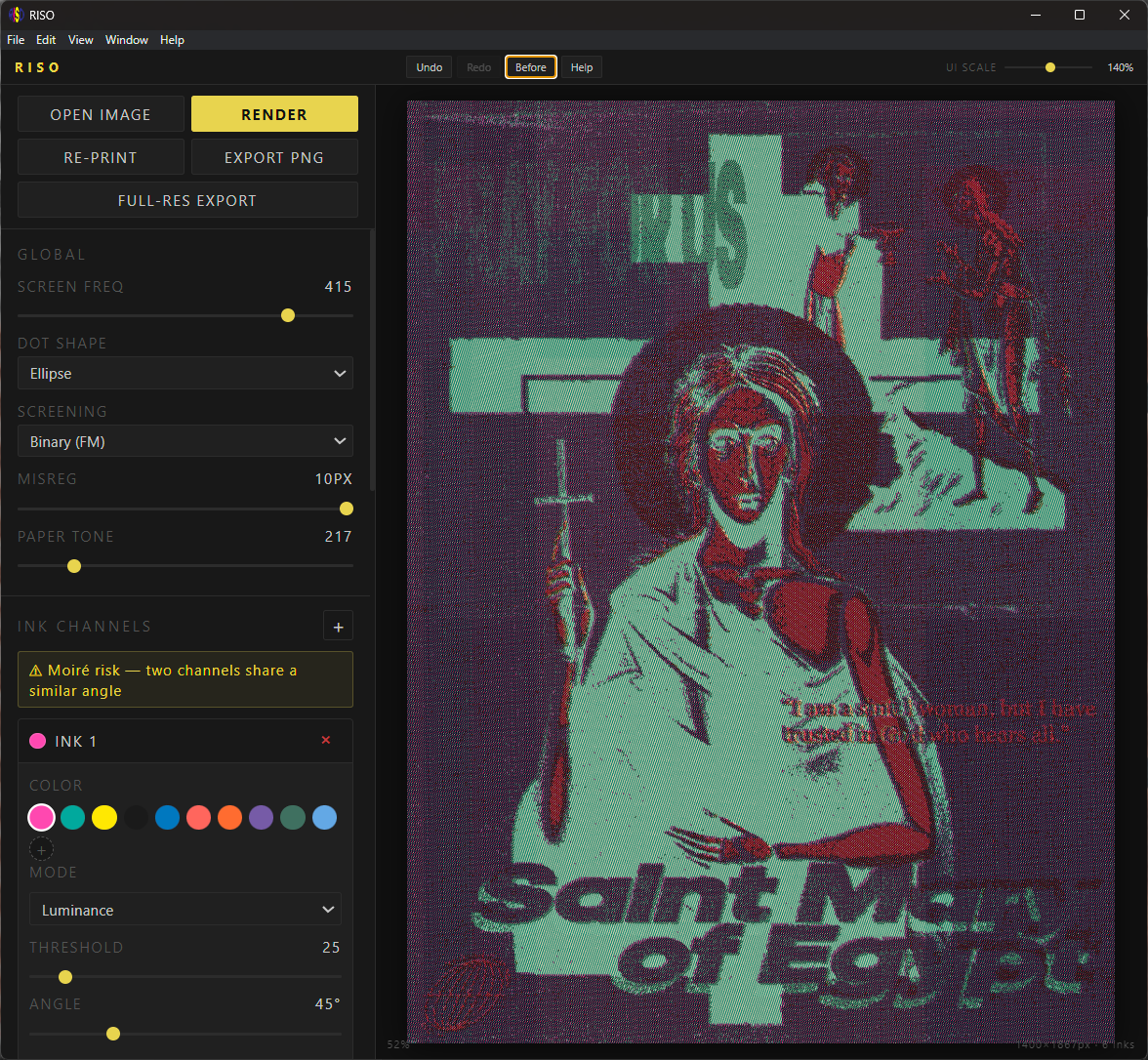Click the Undo toolbar button
The image size is (1148, 1060).
(x=430, y=67)
